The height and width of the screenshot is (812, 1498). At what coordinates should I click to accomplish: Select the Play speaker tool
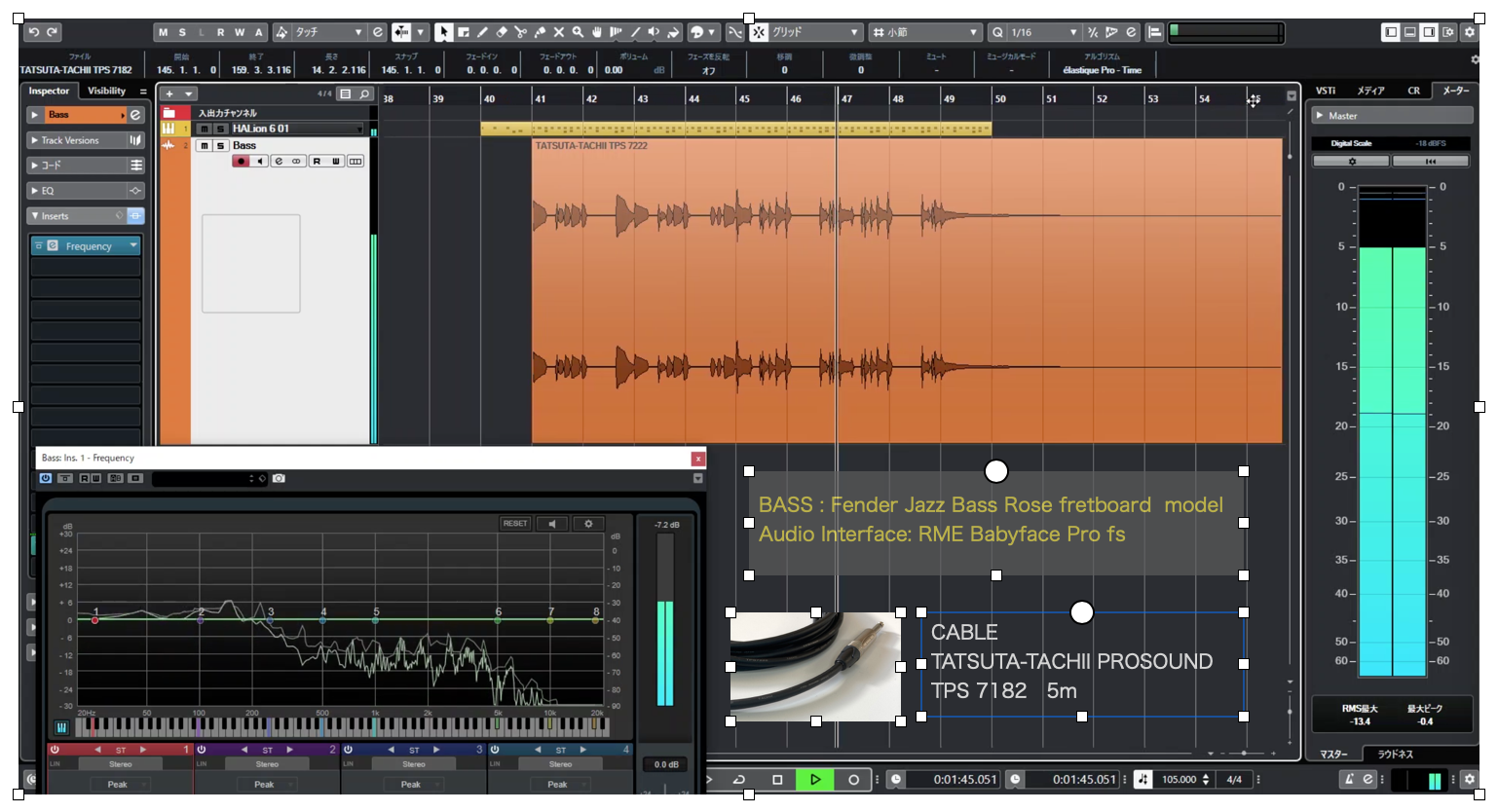654,32
